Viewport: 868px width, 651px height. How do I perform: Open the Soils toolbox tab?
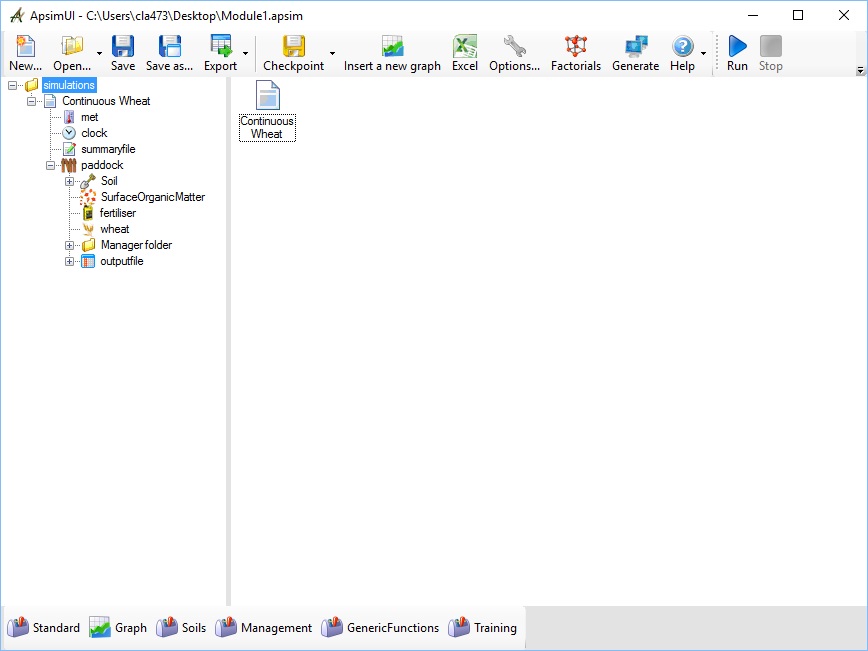tap(181, 627)
